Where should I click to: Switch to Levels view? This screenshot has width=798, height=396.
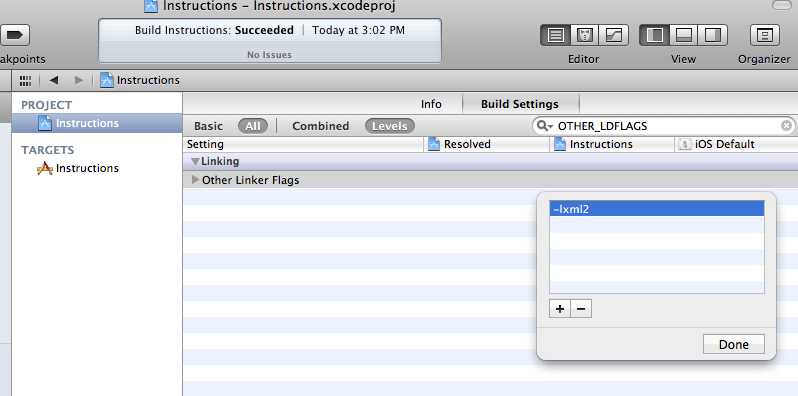(x=390, y=126)
